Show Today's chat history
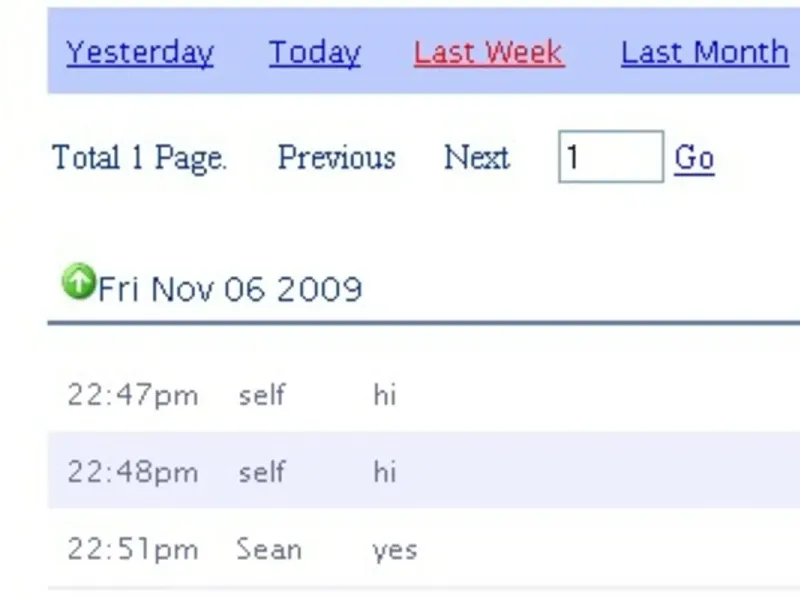800x600 pixels. [x=314, y=52]
